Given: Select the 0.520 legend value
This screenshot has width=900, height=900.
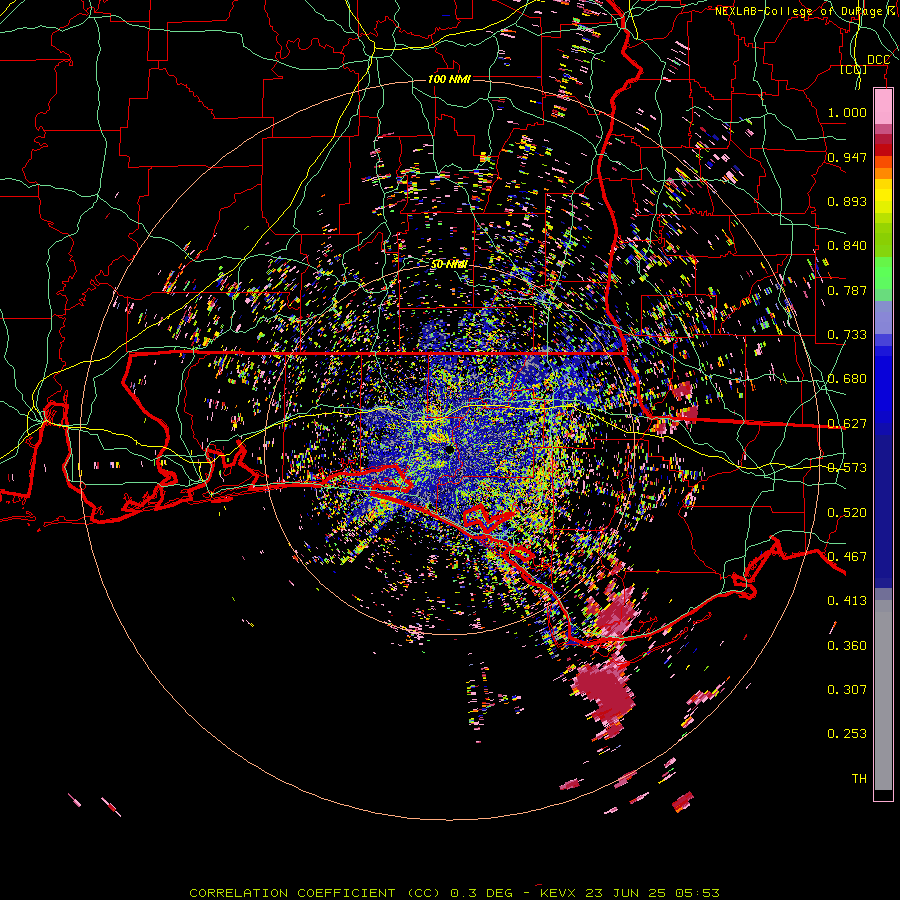Looking at the screenshot, I should 847,512.
